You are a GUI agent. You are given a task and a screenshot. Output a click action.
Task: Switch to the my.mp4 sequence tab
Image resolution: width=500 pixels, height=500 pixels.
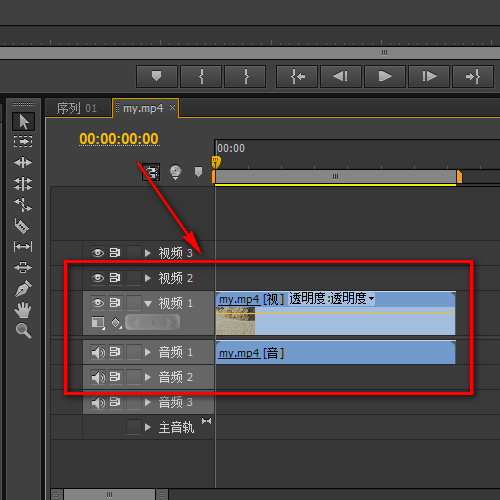(x=143, y=108)
